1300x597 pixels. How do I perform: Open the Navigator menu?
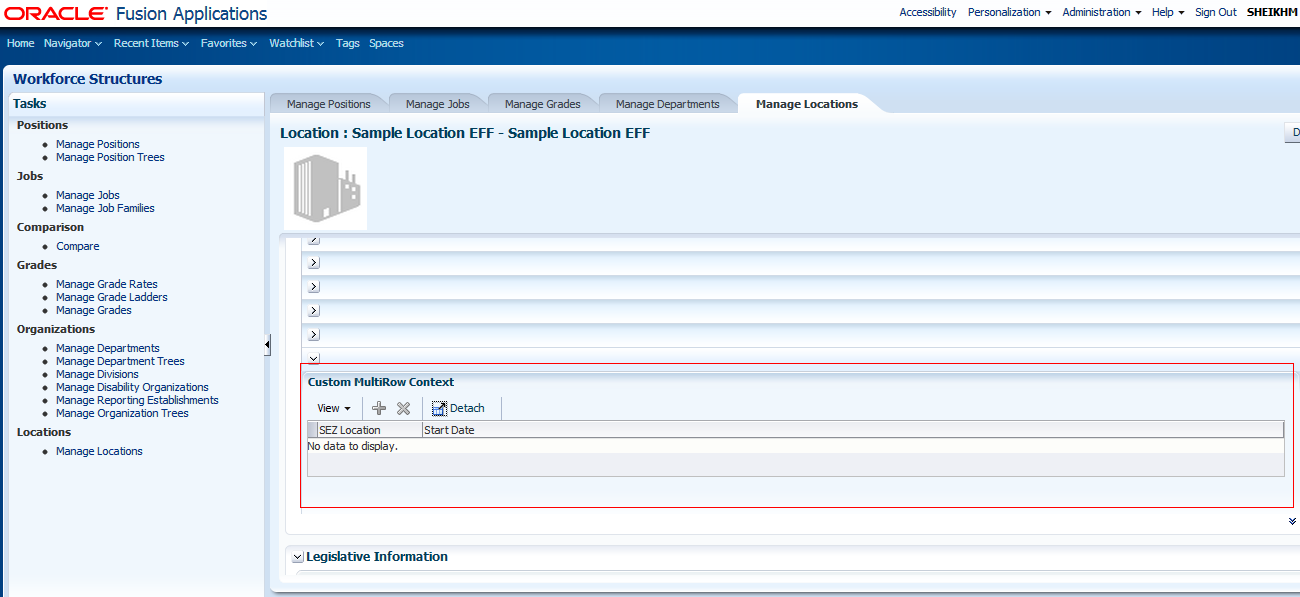(69, 43)
